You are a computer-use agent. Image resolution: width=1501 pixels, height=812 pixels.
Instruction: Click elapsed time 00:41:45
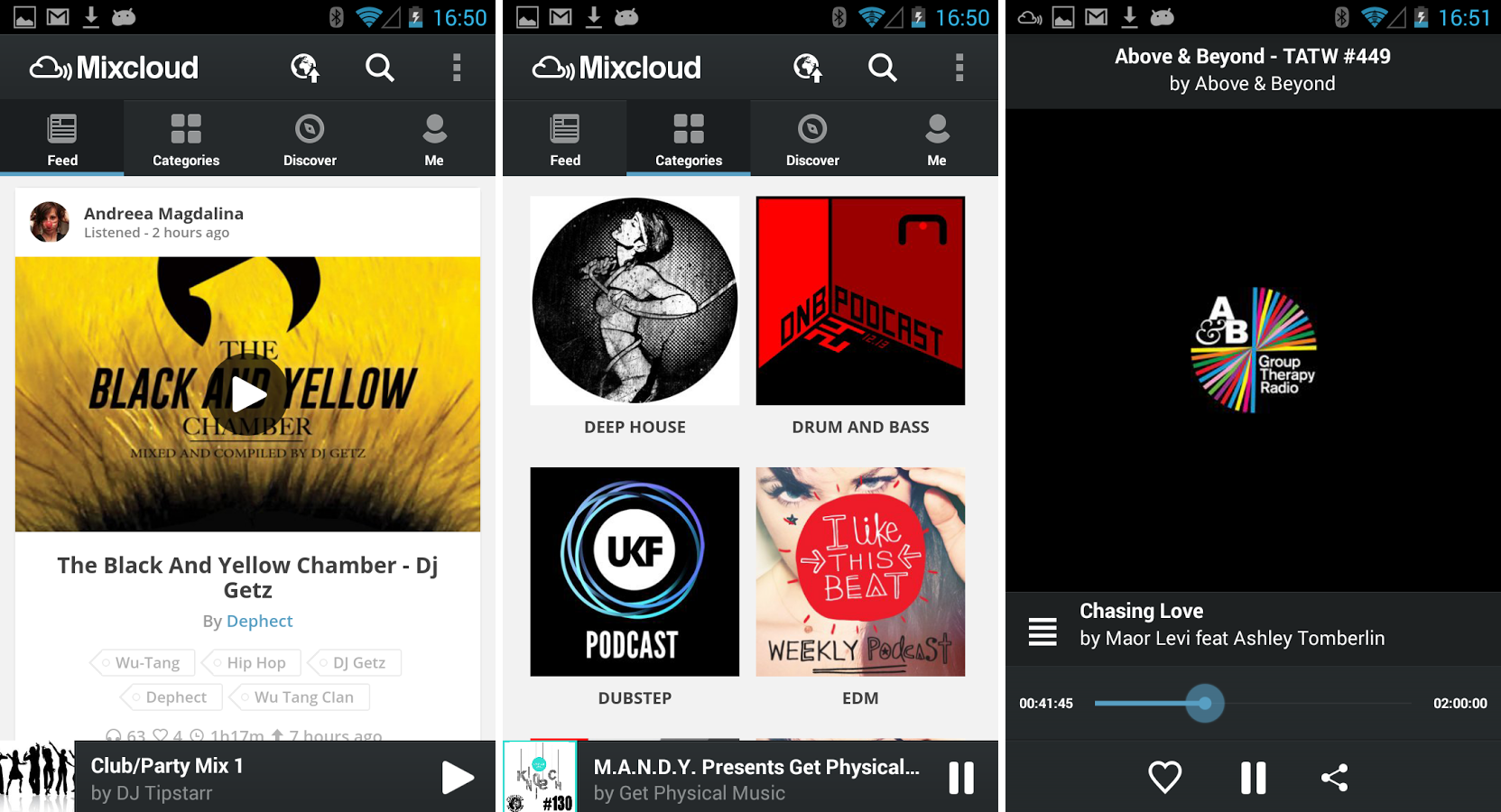point(1046,703)
